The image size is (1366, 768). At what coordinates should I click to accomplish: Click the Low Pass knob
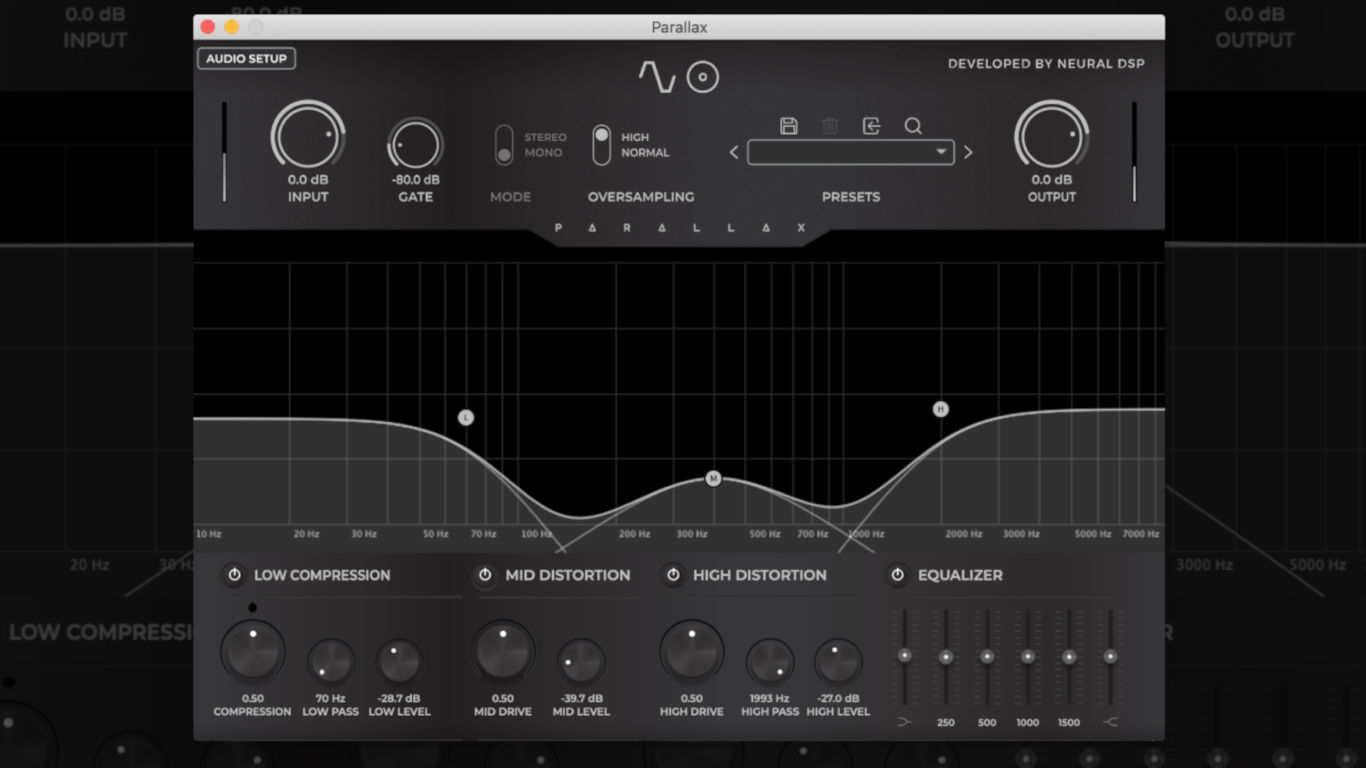(x=330, y=662)
